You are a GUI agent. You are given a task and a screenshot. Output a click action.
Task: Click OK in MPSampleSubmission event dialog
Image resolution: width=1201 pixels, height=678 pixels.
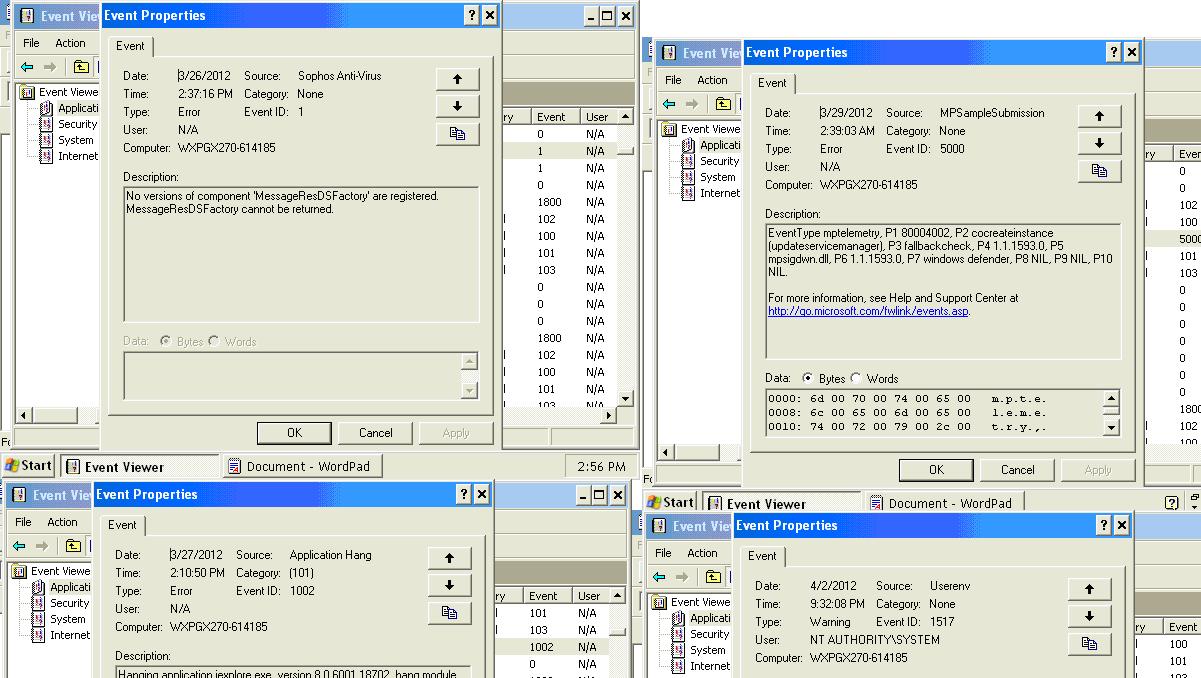(x=936, y=470)
